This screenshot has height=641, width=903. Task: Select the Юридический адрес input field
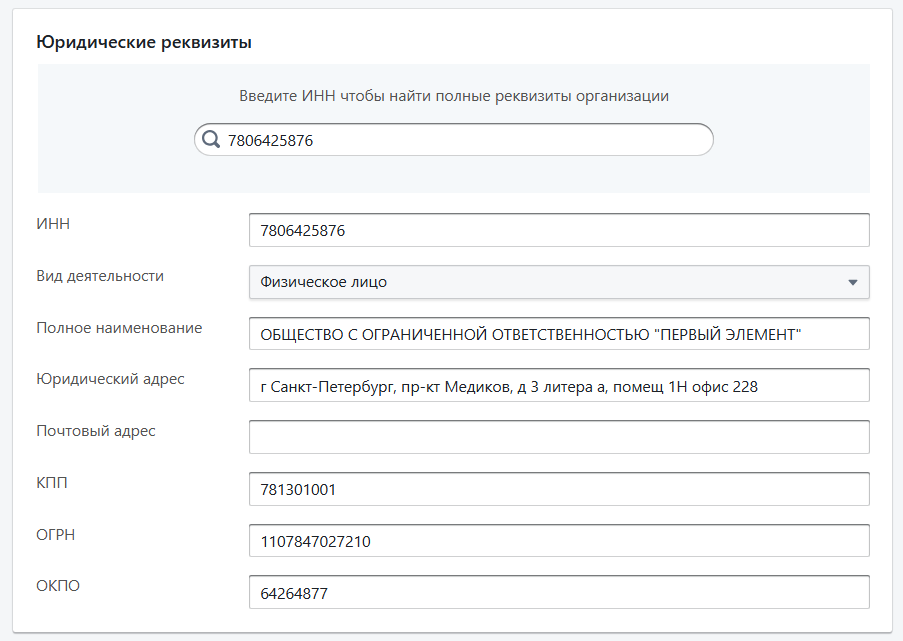[x=558, y=385]
